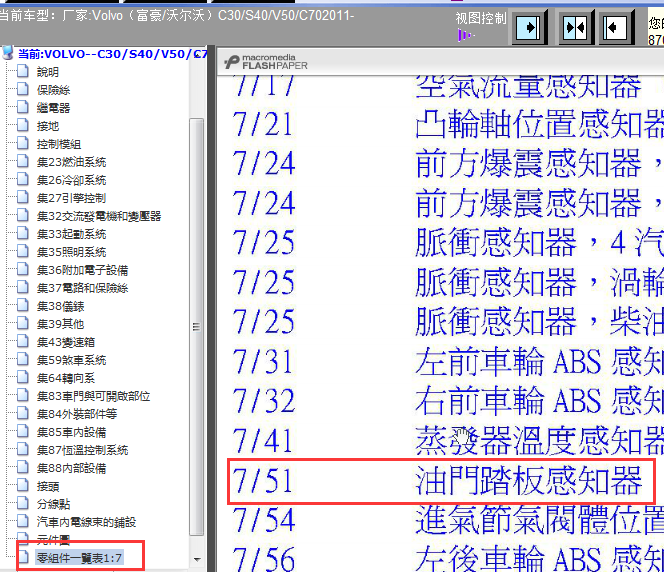Click the page icon beside 接頭
Image resolution: width=664 pixels, height=572 pixels.
pos(23,485)
